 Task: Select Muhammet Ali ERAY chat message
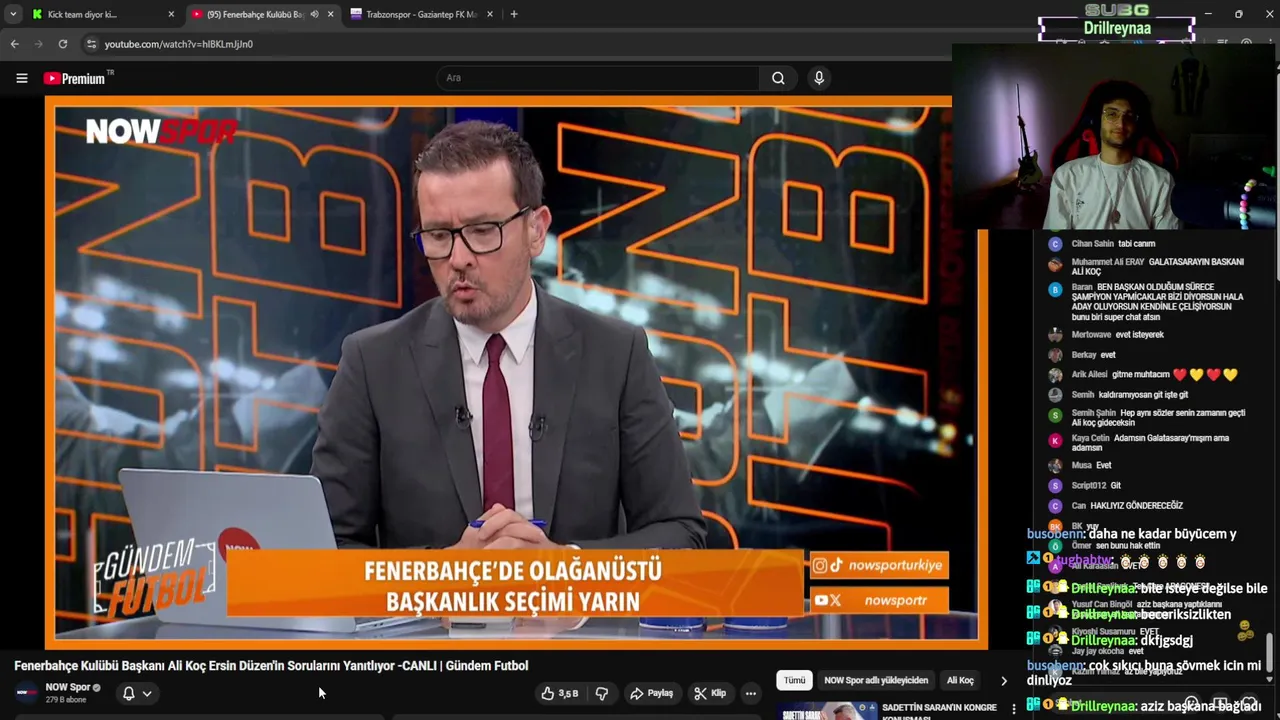tap(1158, 266)
